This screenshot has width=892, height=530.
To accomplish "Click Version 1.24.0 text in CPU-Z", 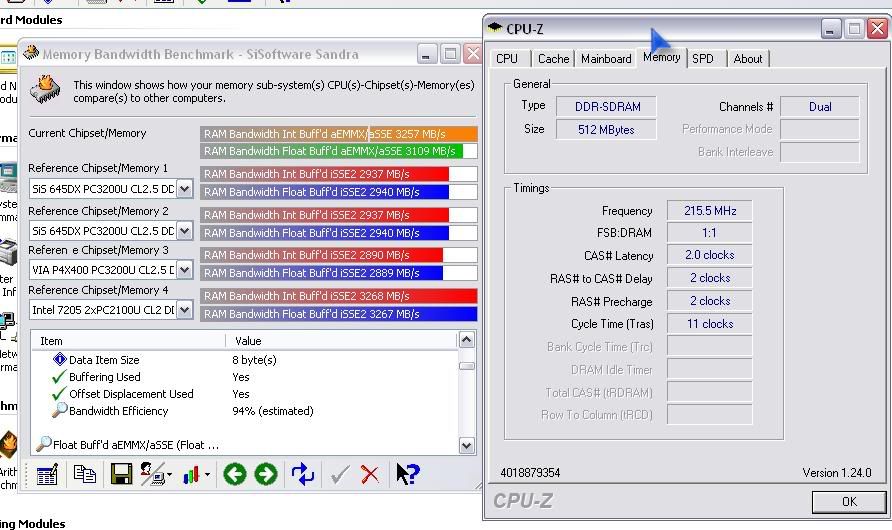I will (836, 473).
